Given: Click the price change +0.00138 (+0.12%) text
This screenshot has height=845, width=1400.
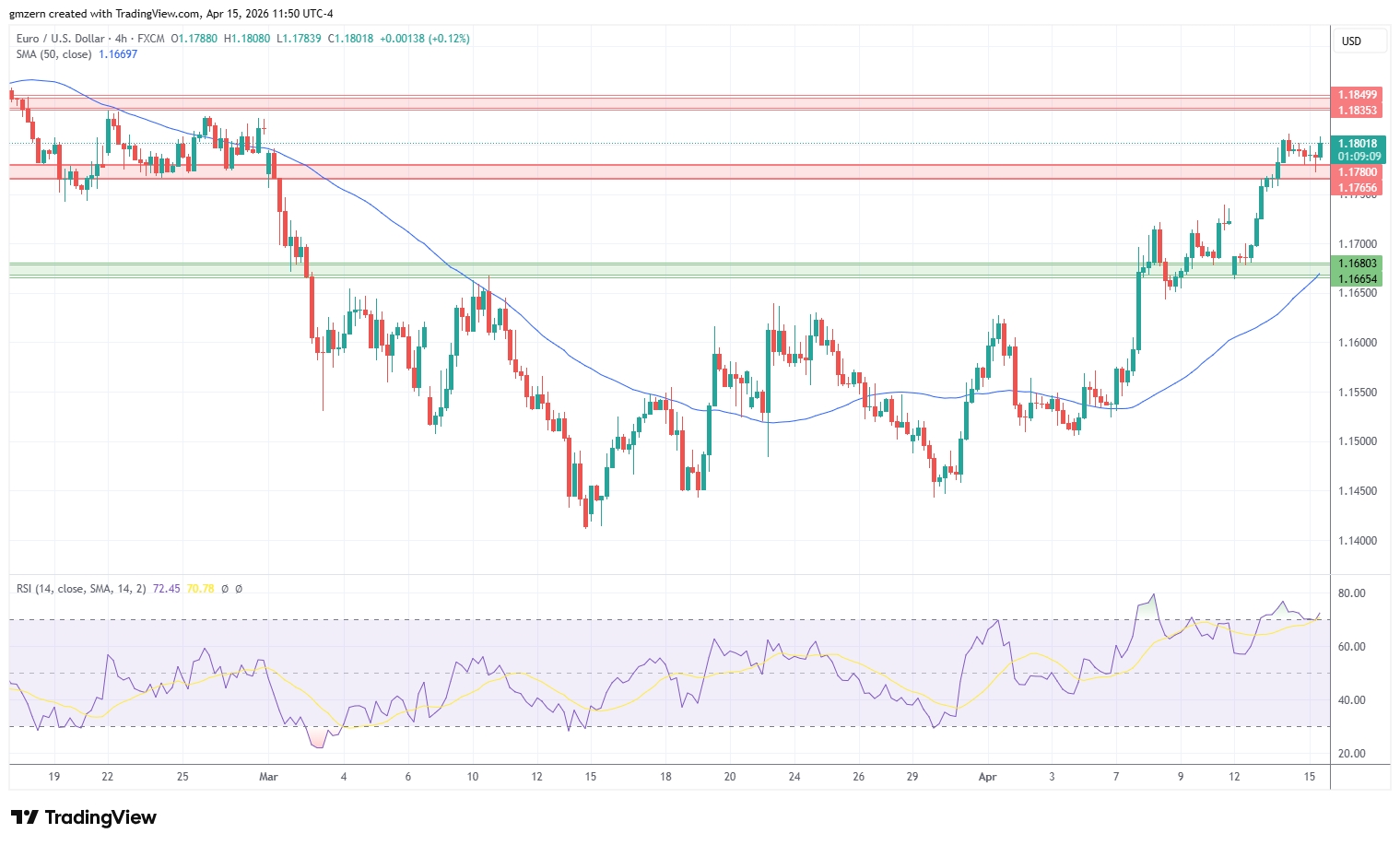Looking at the screenshot, I should pyautogui.click(x=425, y=39).
